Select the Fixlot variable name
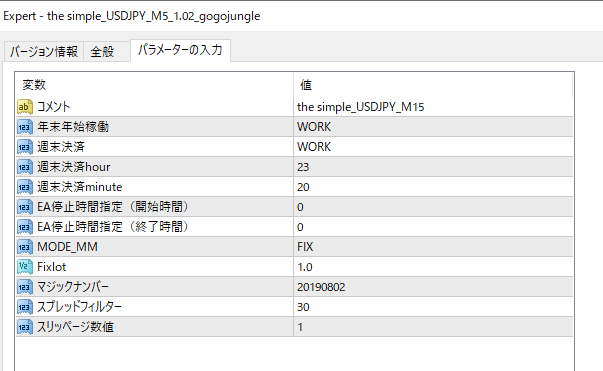 tap(52, 267)
